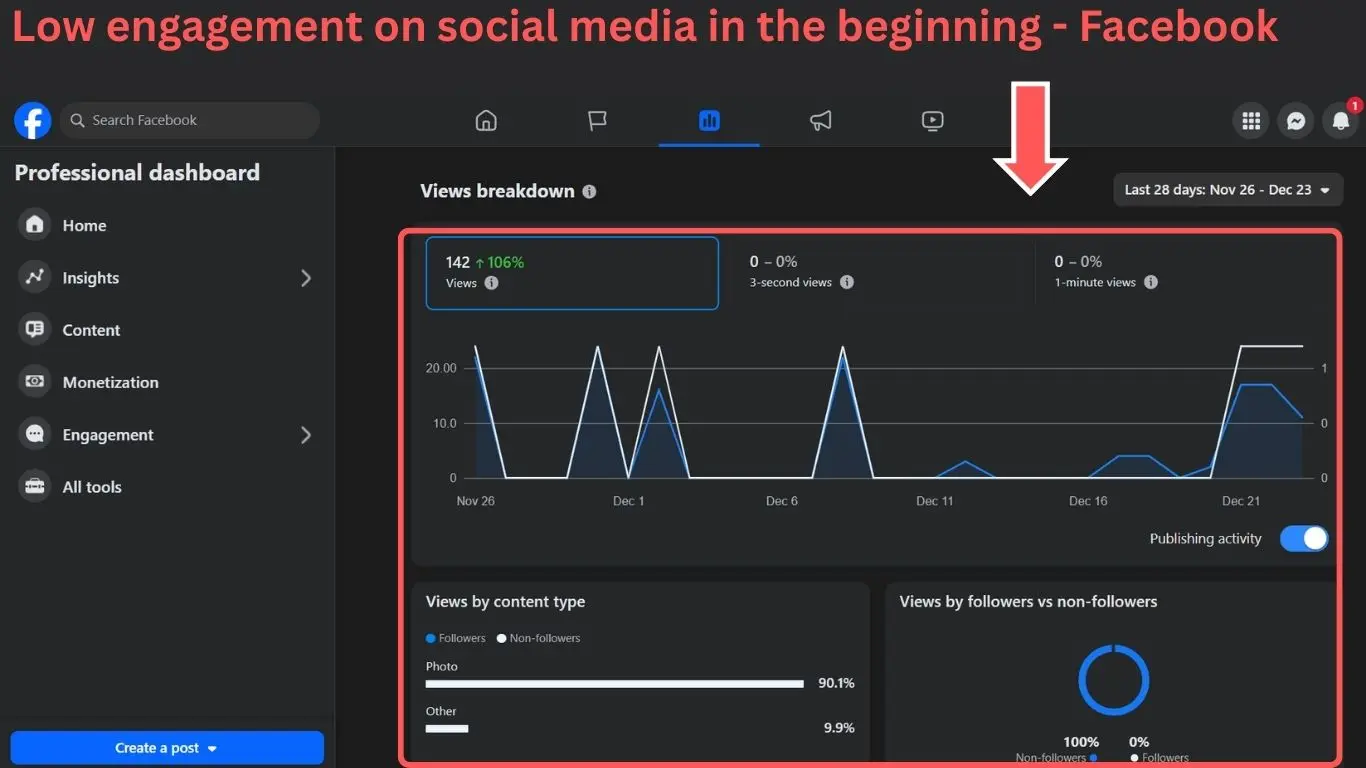The height and width of the screenshot is (768, 1366).
Task: Open the Last 28 days date range dropdown
Action: pos(1228,189)
